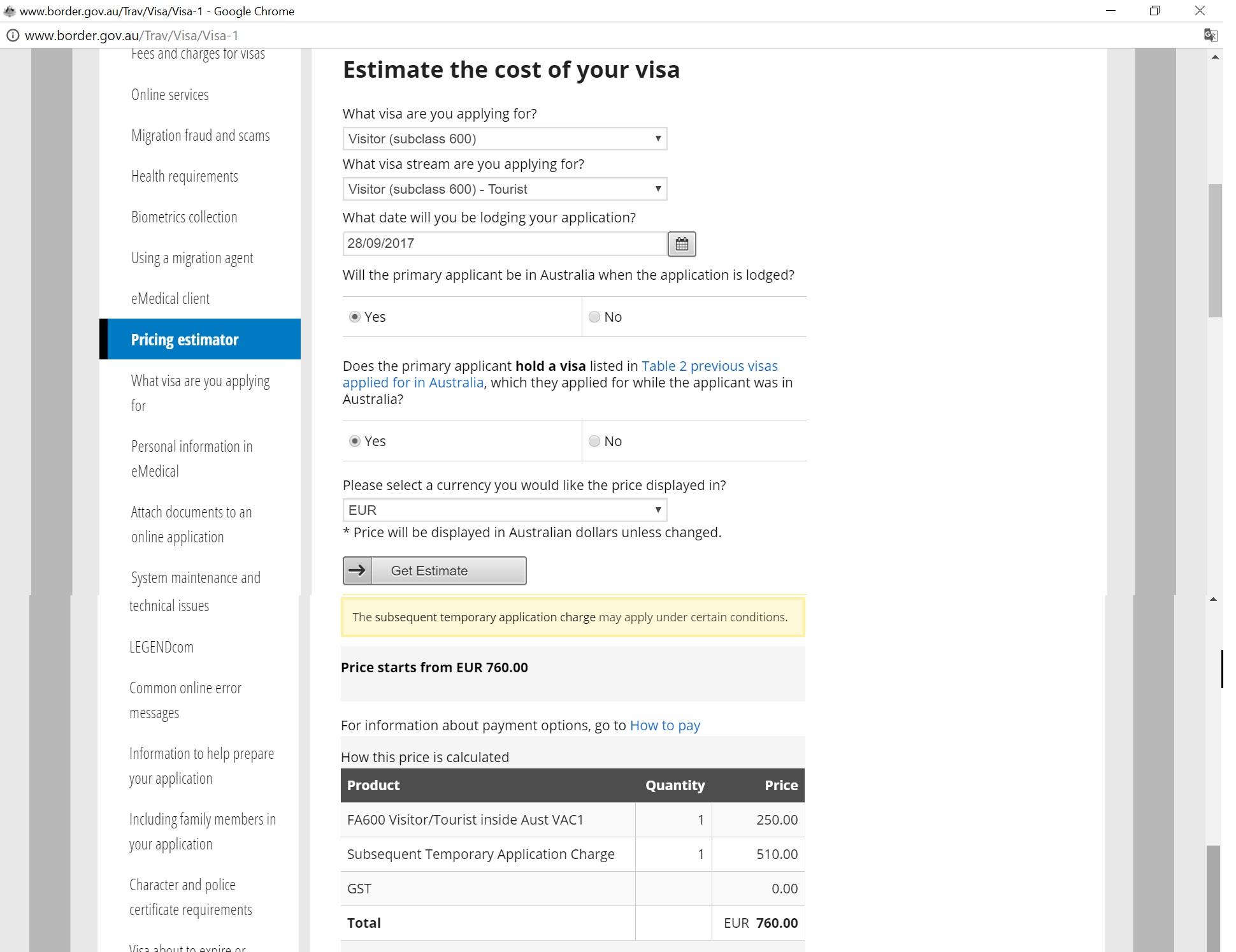Open the calendar date picker icon
1236x952 pixels.
point(682,244)
